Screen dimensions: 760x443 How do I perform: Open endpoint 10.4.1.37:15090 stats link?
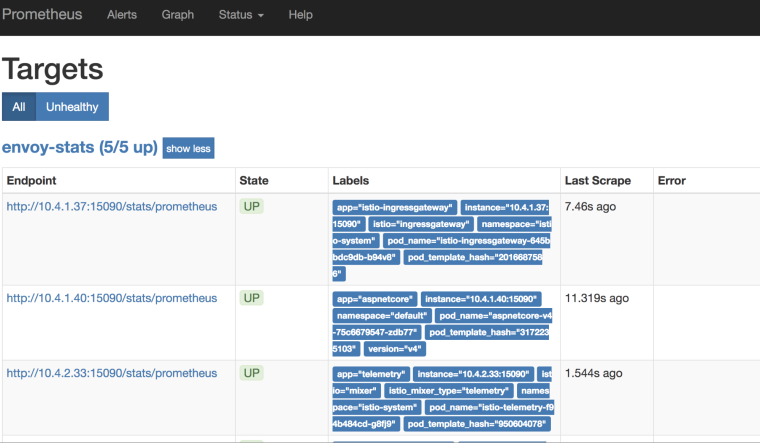pos(111,206)
